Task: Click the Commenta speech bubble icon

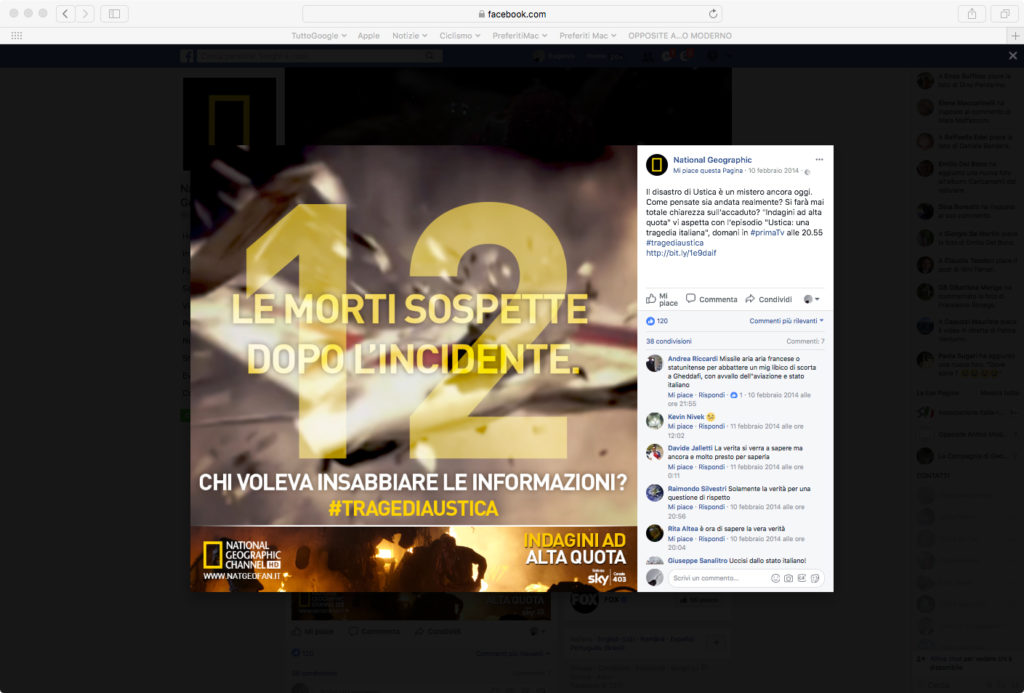Action: [x=691, y=298]
